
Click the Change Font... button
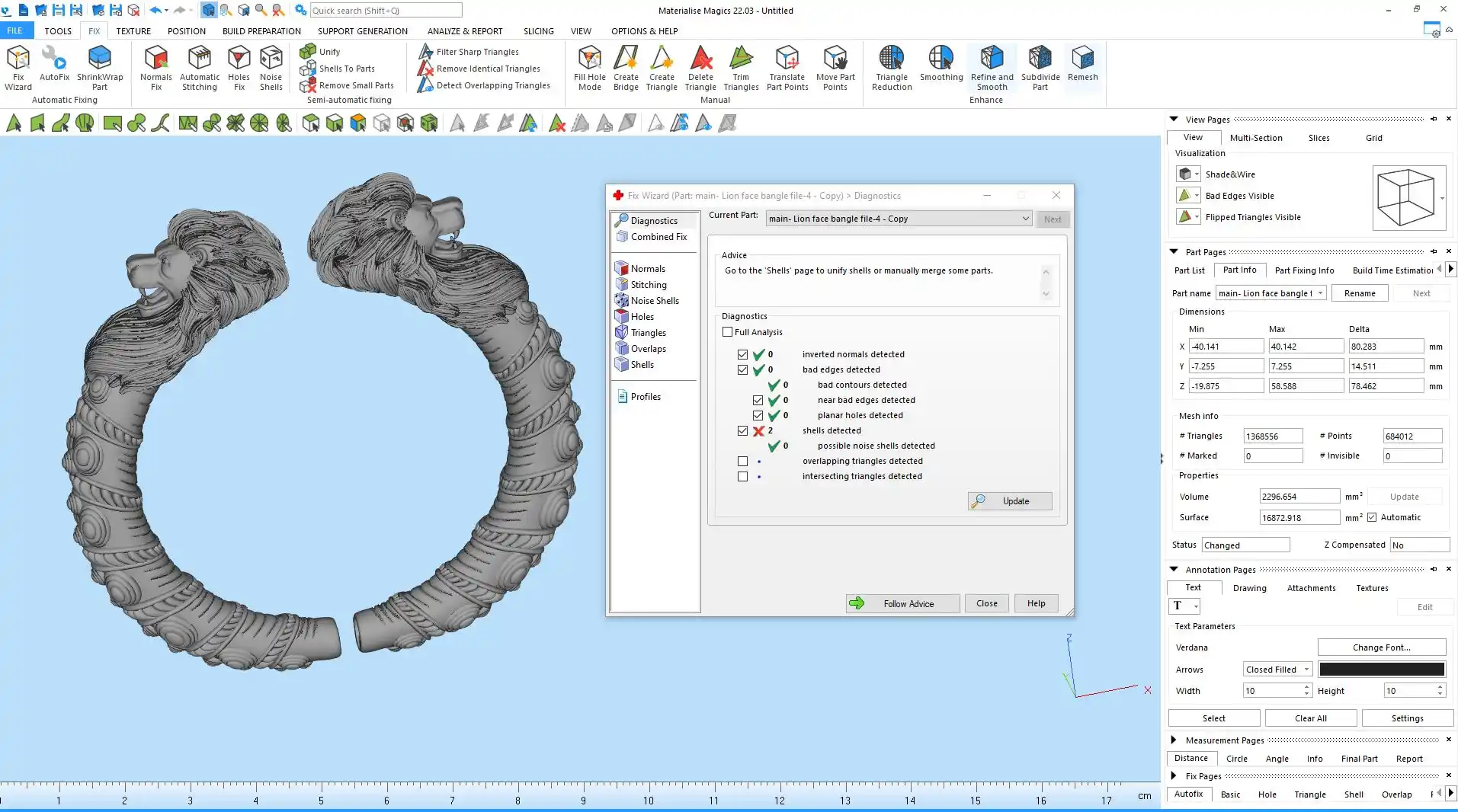(x=1381, y=647)
